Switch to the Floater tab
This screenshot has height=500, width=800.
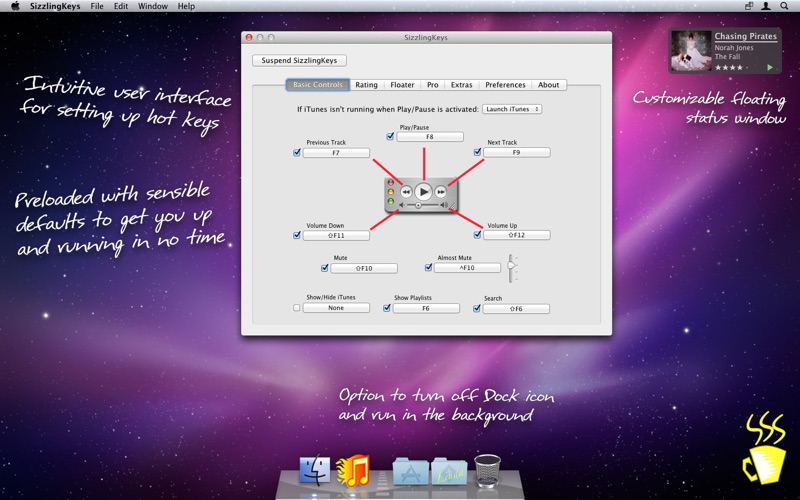[x=402, y=85]
